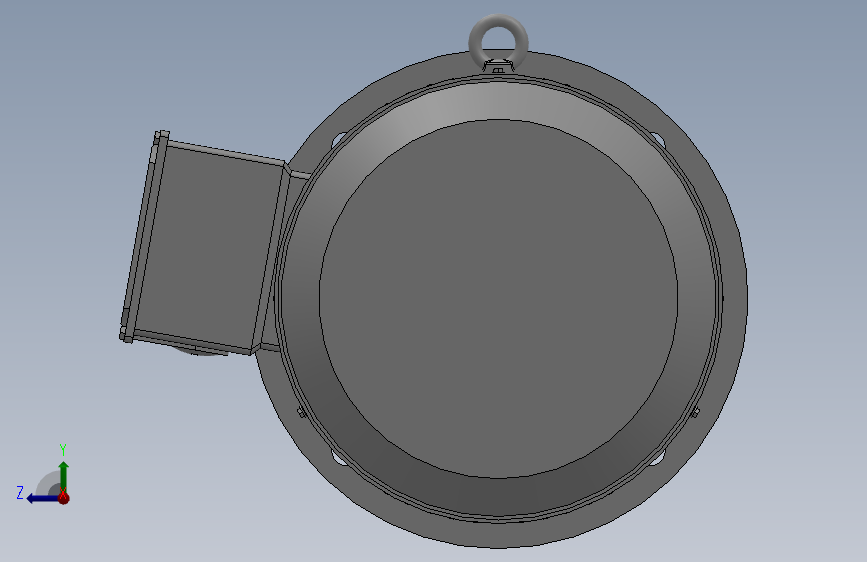
Task: Pick the small hex bolt at the flange's lower left
Action: (x=302, y=413)
